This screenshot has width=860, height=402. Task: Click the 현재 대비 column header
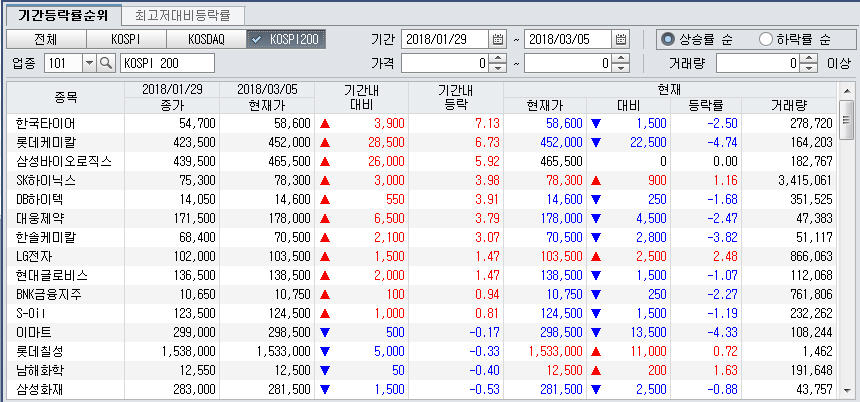pyautogui.click(x=629, y=106)
